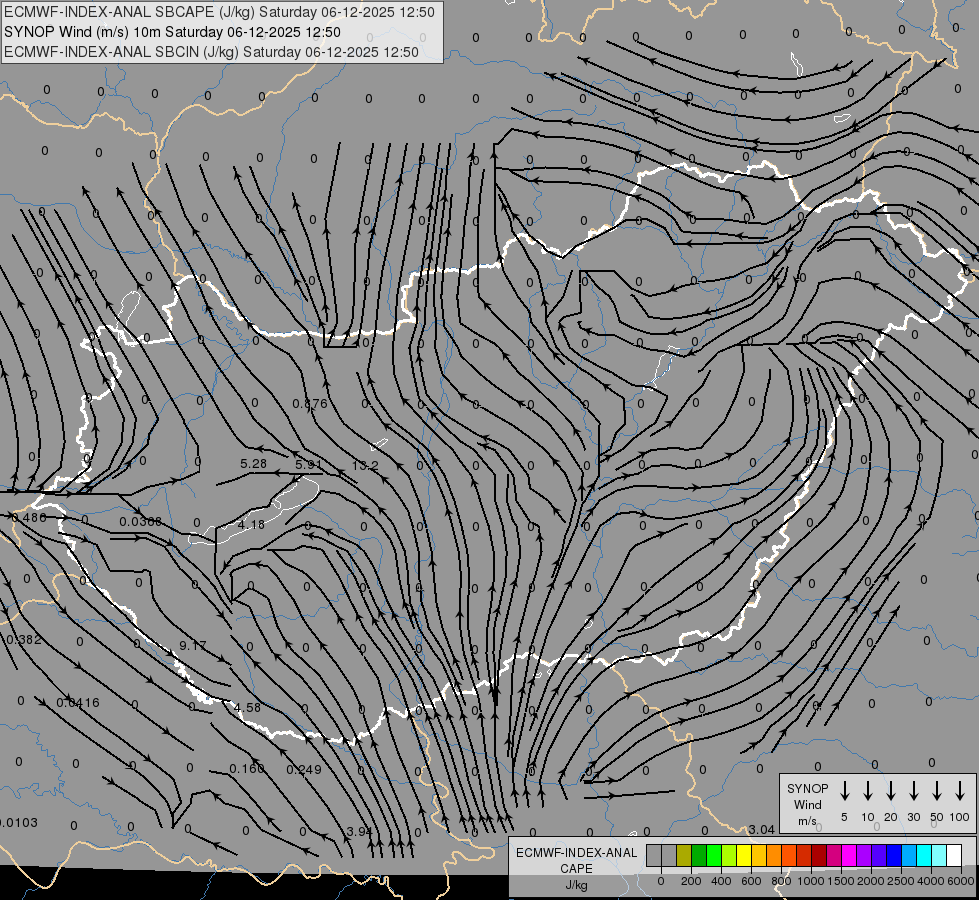
Task: Select the pure yellow CAPE legend swatch
Action: (x=744, y=855)
